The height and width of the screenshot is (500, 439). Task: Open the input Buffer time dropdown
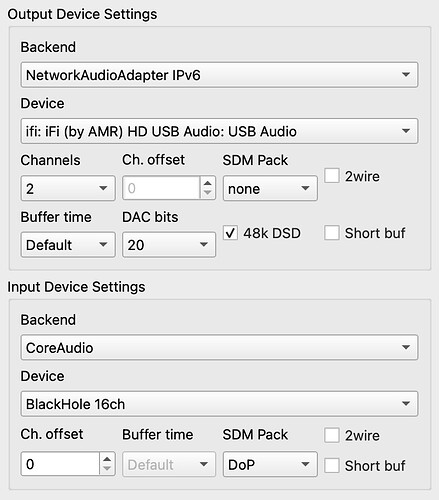(x=169, y=464)
